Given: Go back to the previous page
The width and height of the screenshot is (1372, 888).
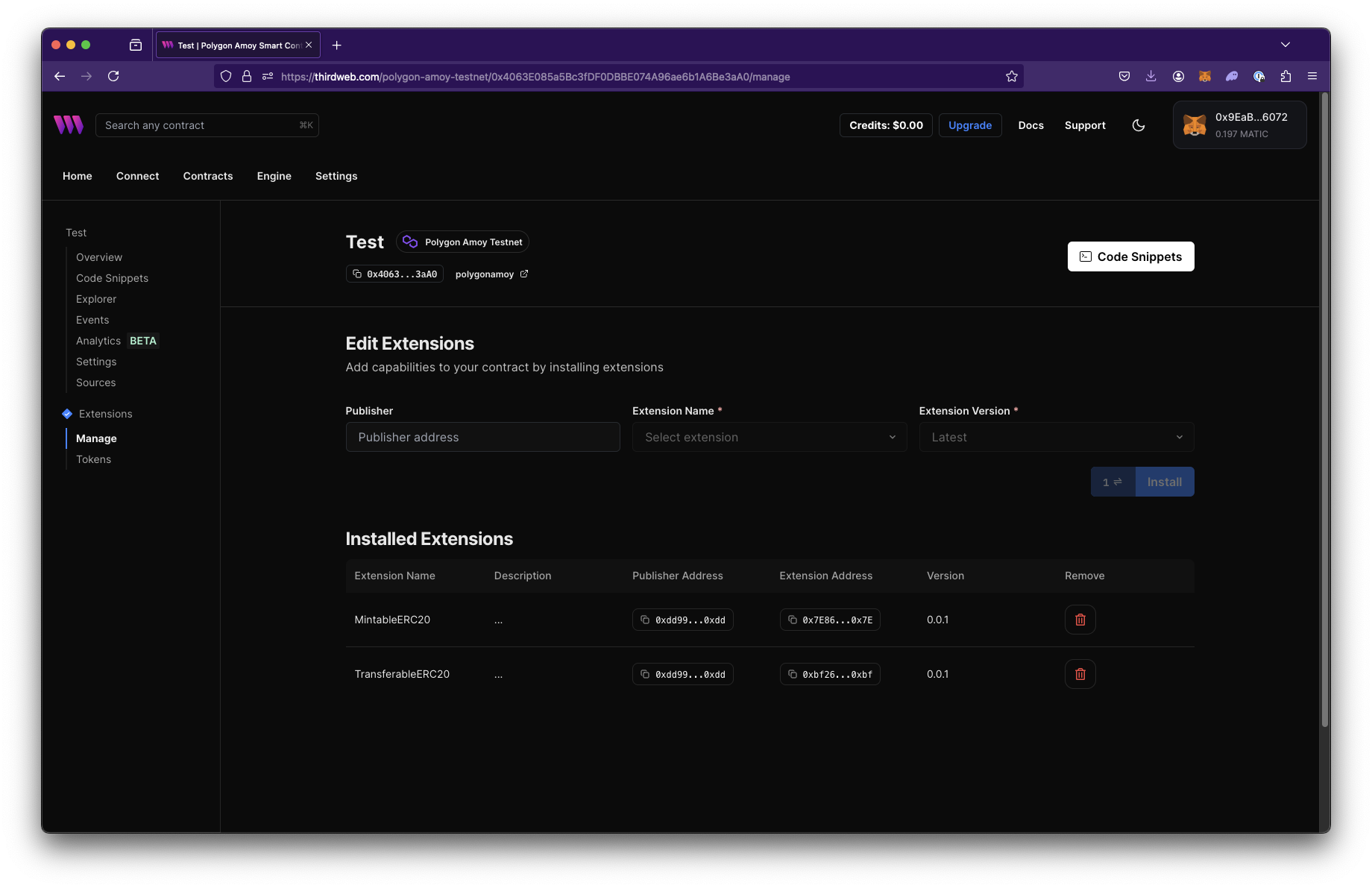Looking at the screenshot, I should tap(60, 76).
